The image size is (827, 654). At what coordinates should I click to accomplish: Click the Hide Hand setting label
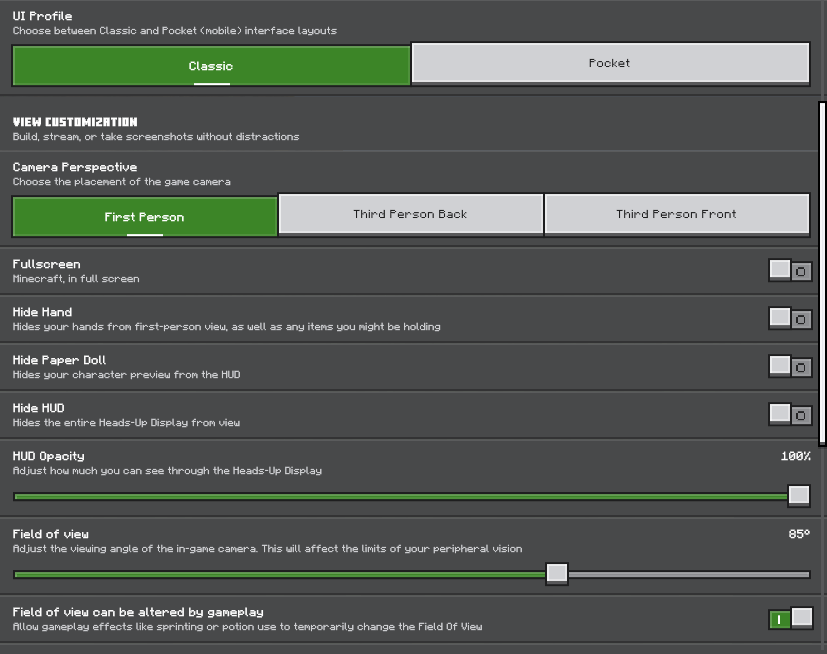[x=42, y=312]
